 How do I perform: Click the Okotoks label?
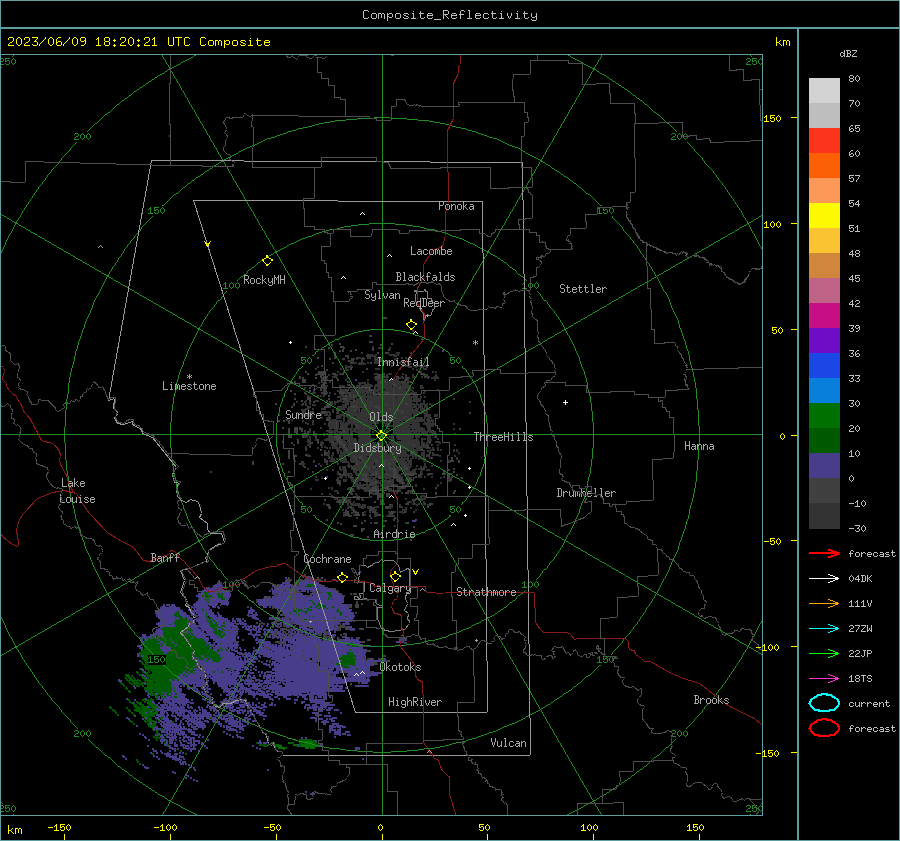(x=400, y=668)
